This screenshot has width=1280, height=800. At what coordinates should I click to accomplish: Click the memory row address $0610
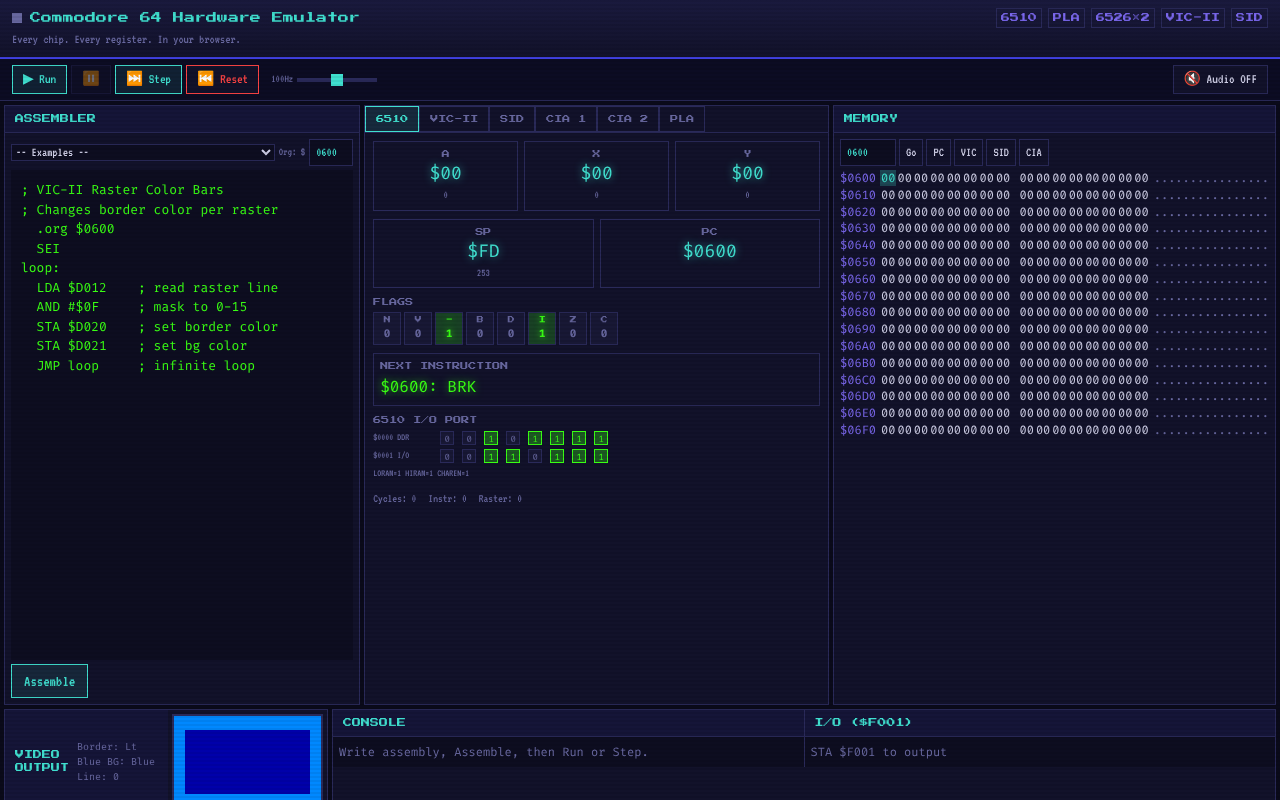coord(858,195)
